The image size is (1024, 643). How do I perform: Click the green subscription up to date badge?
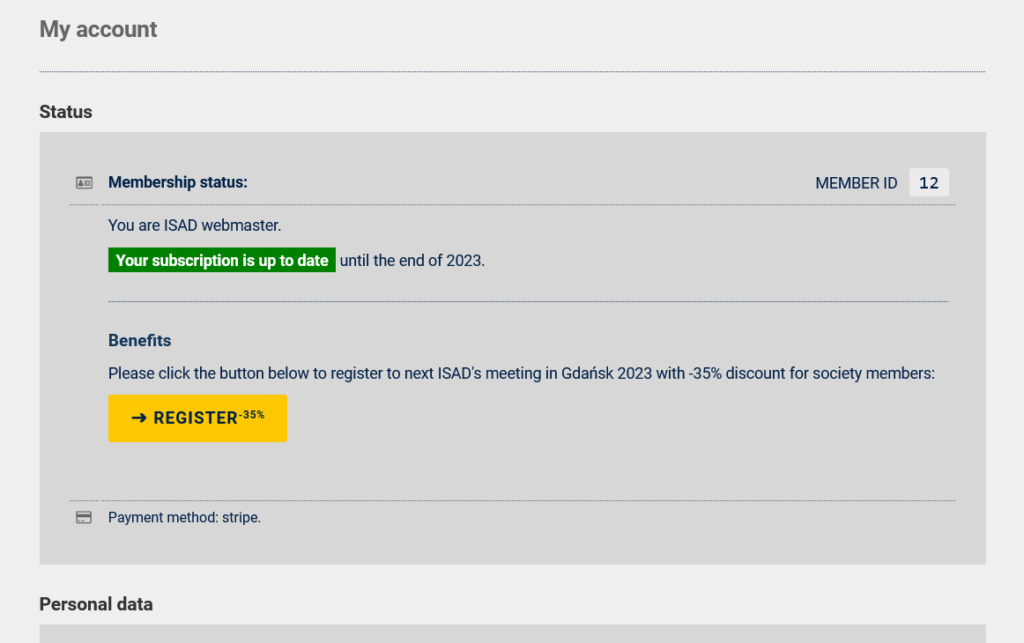point(222,260)
